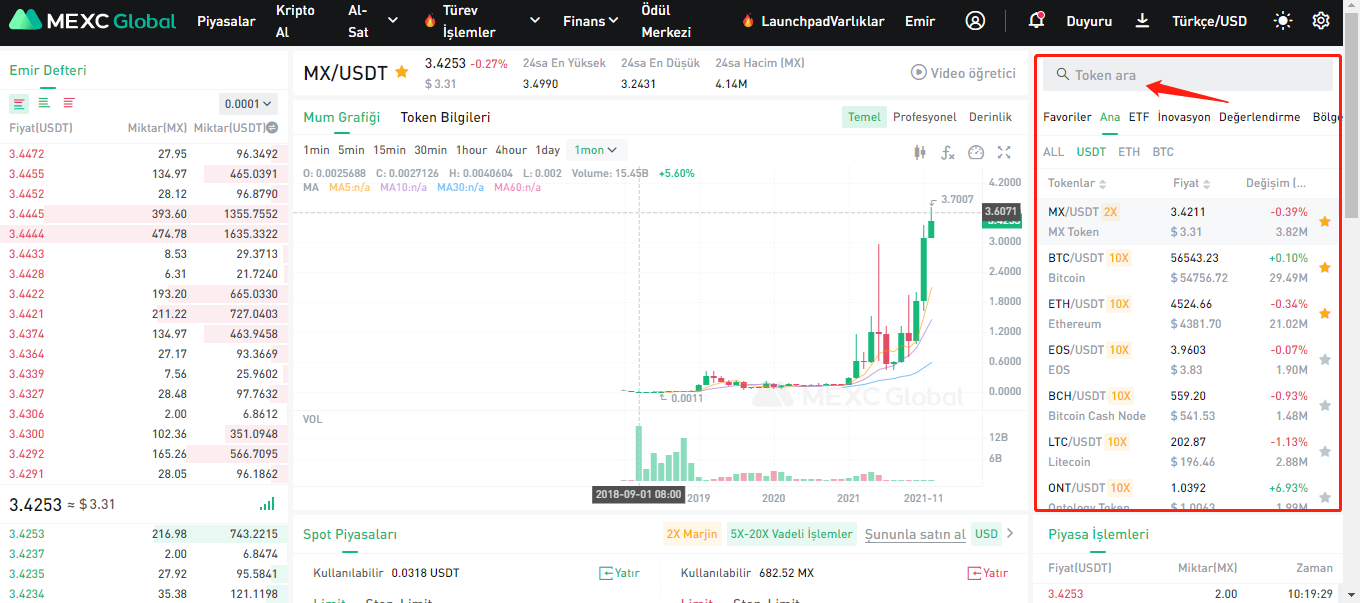Open candlestick chart type icon
This screenshot has width=1360, height=603.
click(x=920, y=152)
